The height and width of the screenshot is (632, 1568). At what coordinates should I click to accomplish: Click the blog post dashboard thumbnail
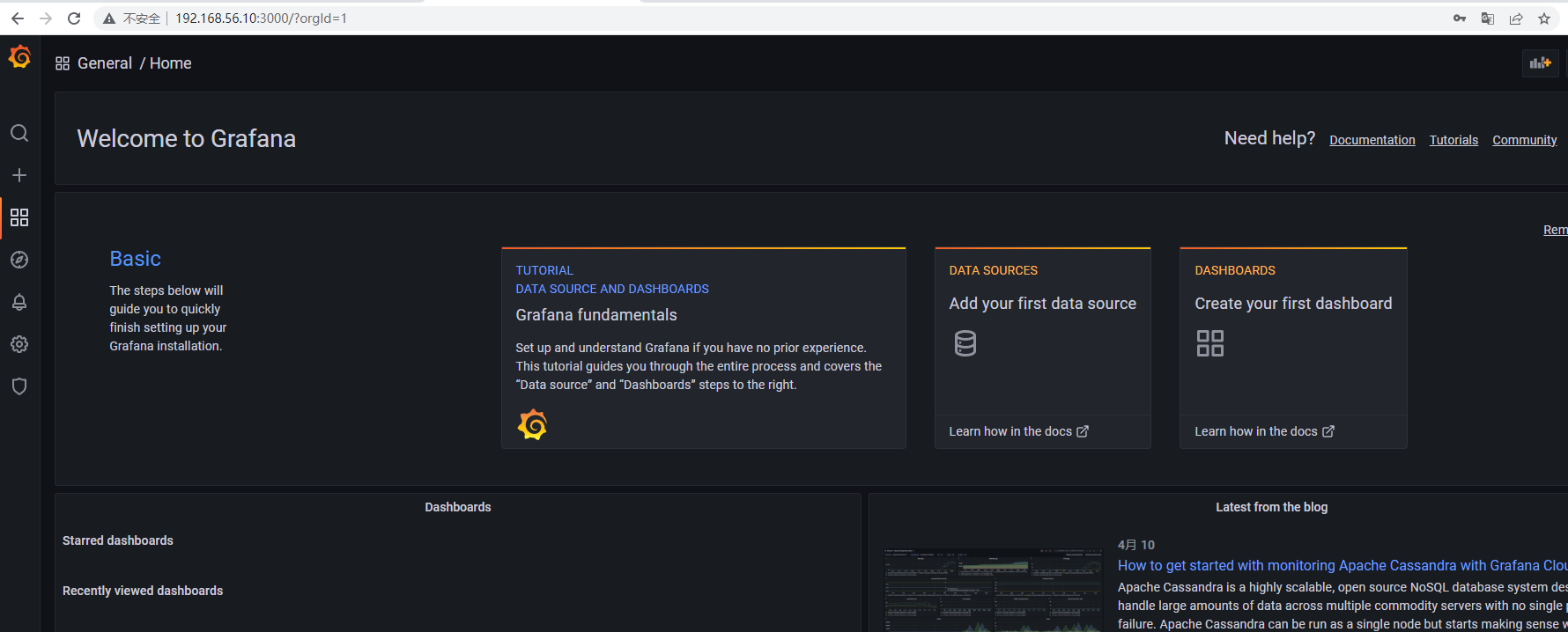[x=993, y=590]
